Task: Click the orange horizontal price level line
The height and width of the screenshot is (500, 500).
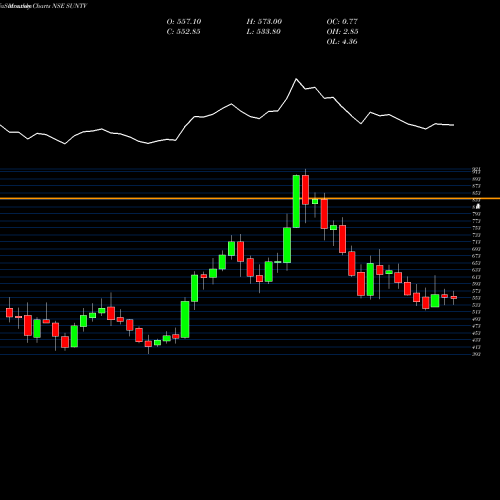Action: (x=250, y=198)
